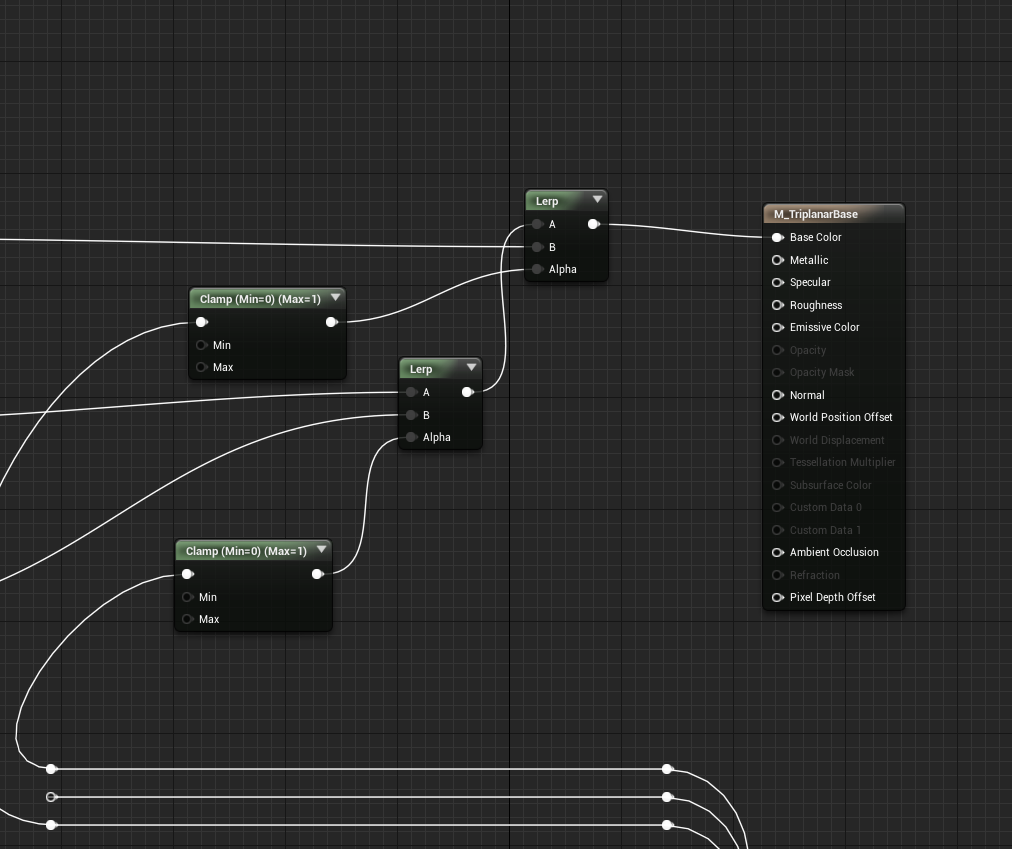Screen dimensions: 1012x849
Task: Click the Alpha input pin on the lower Lerp node
Action: click(412, 437)
